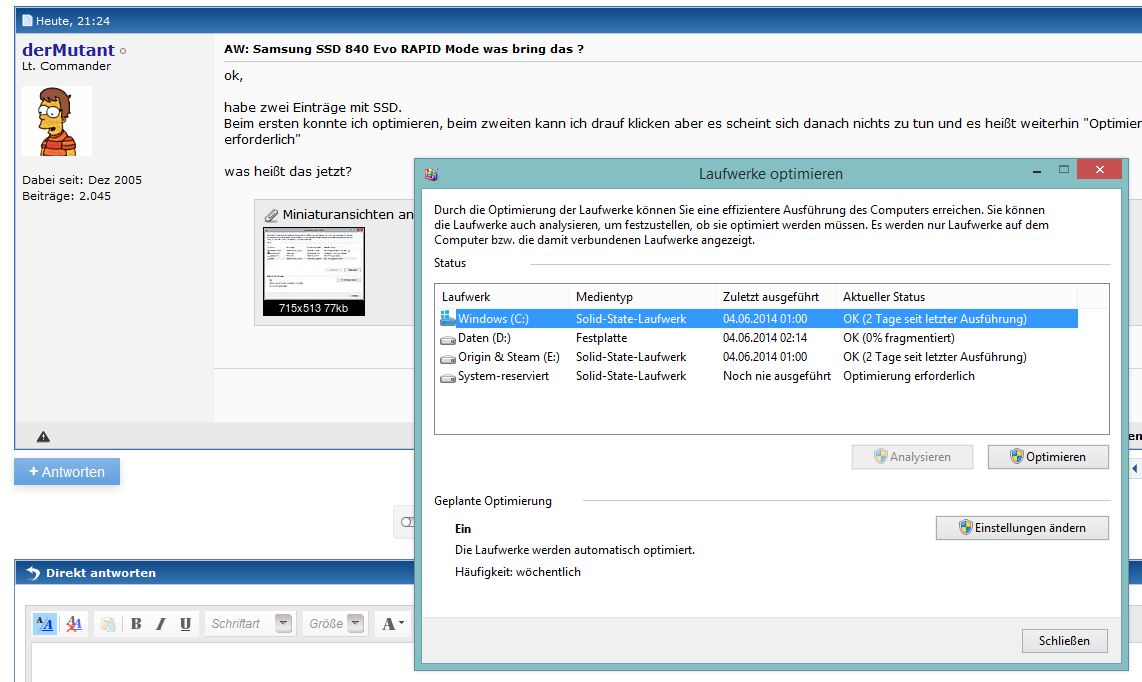Screen dimensions: 1142x682
Task: Click the Laufwerke optimieren title bar icon
Action: coord(431,174)
